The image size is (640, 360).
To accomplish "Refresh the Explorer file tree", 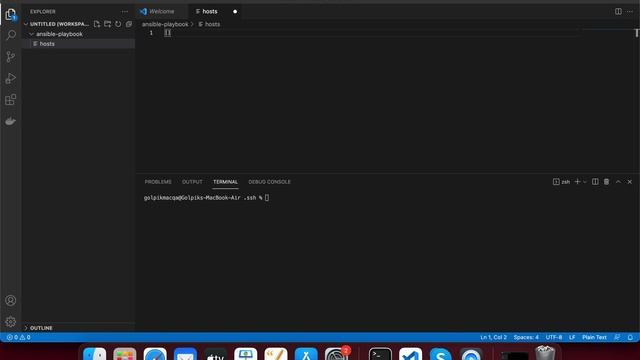I will [118, 24].
